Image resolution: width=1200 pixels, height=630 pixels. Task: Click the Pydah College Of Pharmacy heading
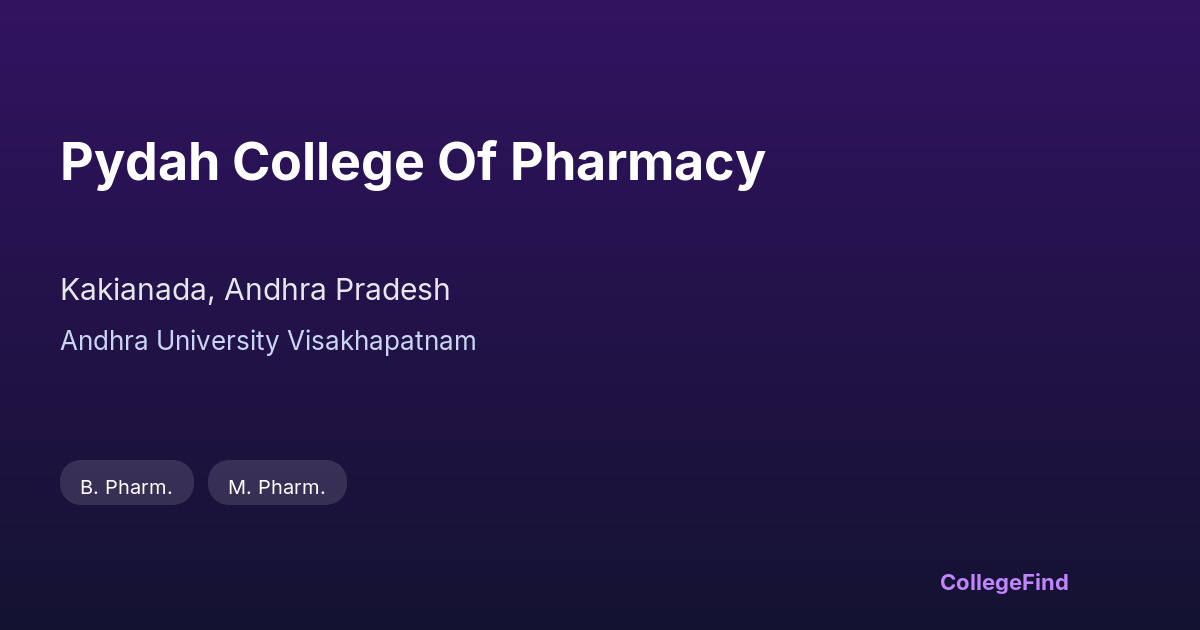point(412,162)
